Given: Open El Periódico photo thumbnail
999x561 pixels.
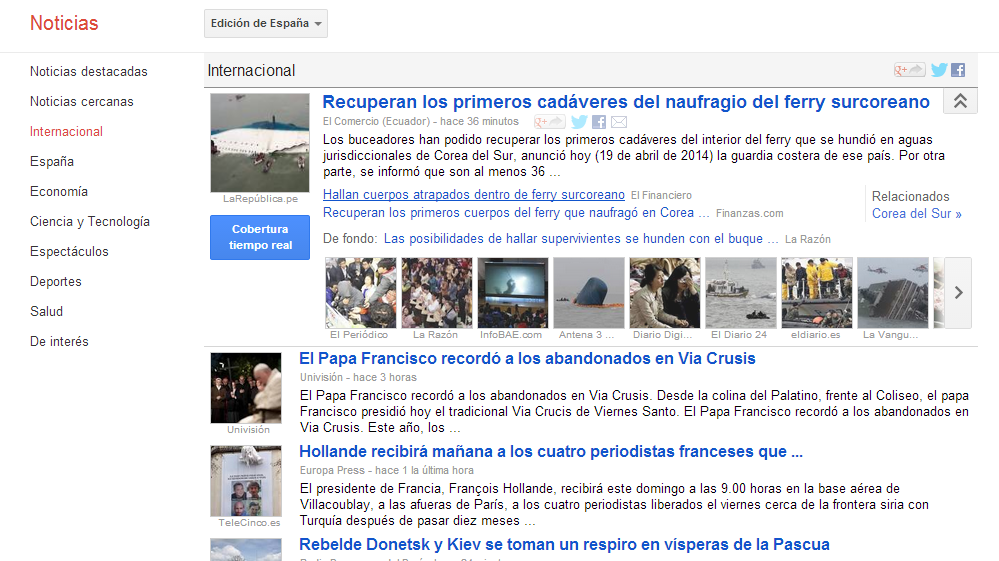Looking at the screenshot, I should 360,293.
